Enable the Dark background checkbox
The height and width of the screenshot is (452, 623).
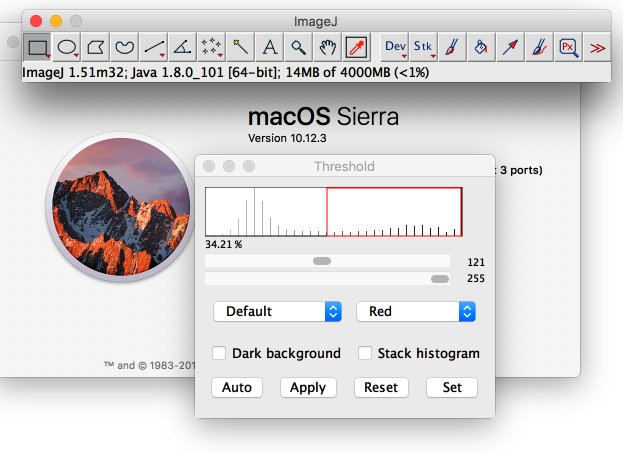tap(219, 353)
